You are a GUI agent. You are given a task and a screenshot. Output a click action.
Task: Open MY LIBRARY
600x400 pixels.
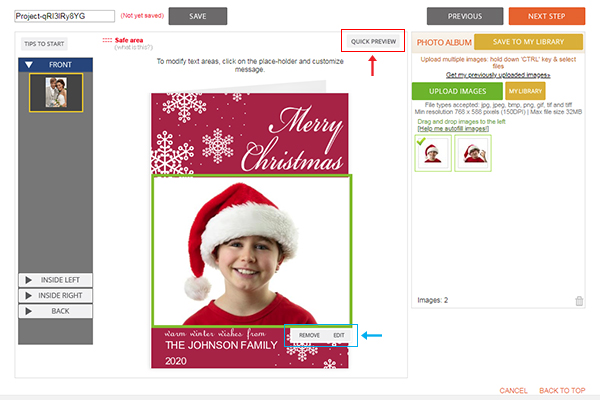click(x=525, y=91)
